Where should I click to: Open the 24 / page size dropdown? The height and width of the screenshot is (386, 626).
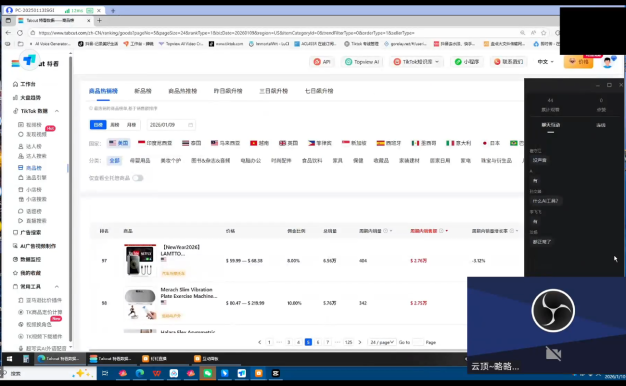pyautogui.click(x=382, y=342)
